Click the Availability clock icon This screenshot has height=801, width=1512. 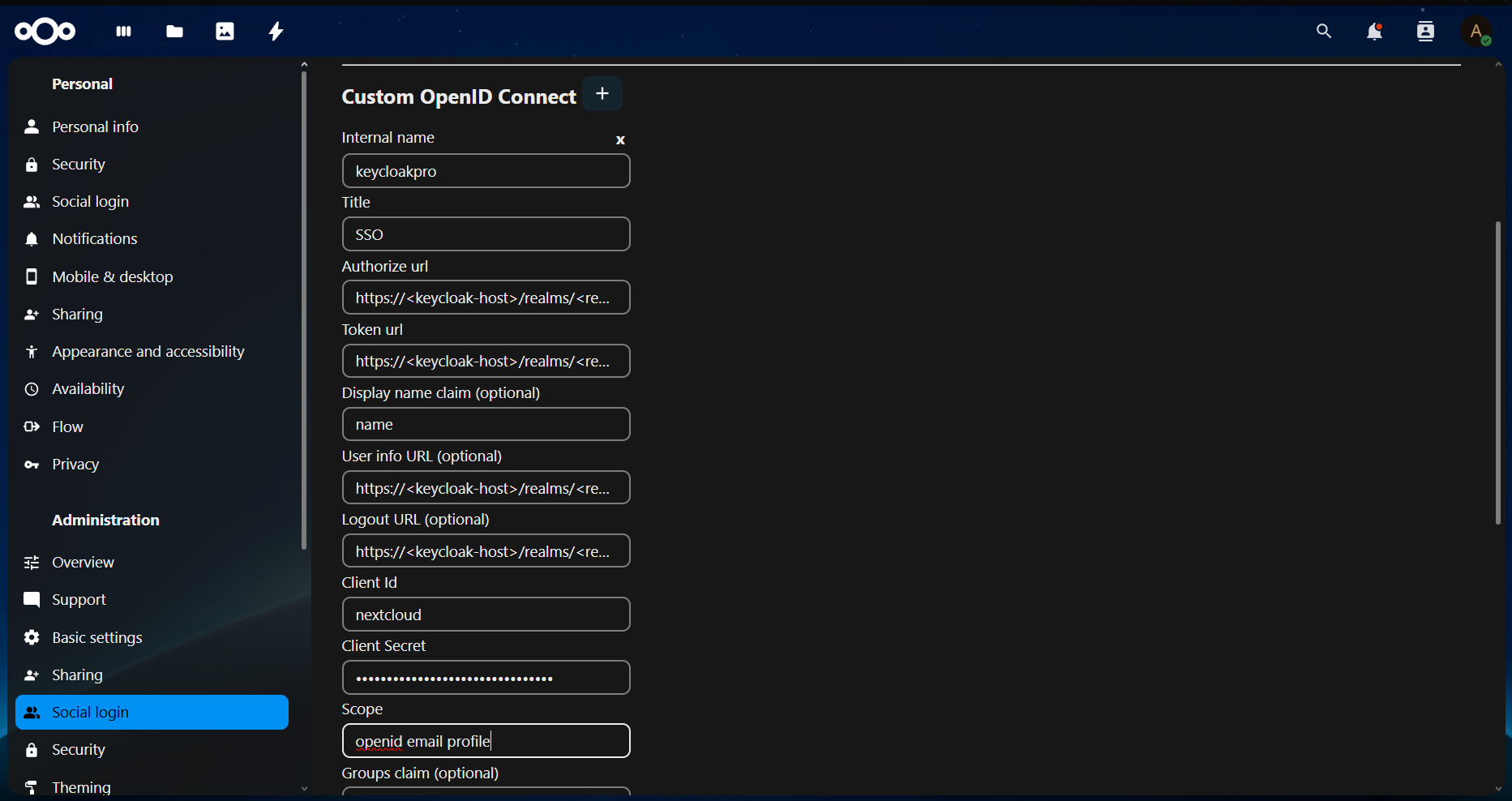click(32, 390)
